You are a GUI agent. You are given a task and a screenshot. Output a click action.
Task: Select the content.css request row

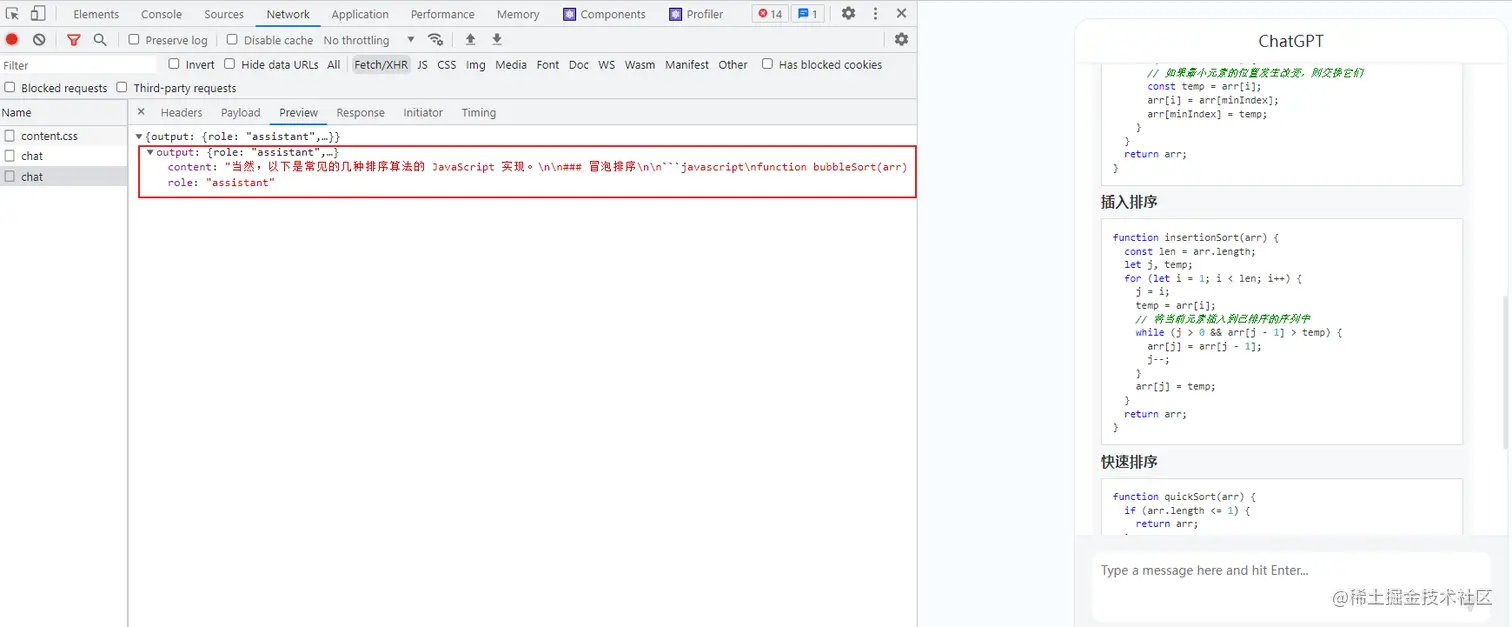pos(64,135)
